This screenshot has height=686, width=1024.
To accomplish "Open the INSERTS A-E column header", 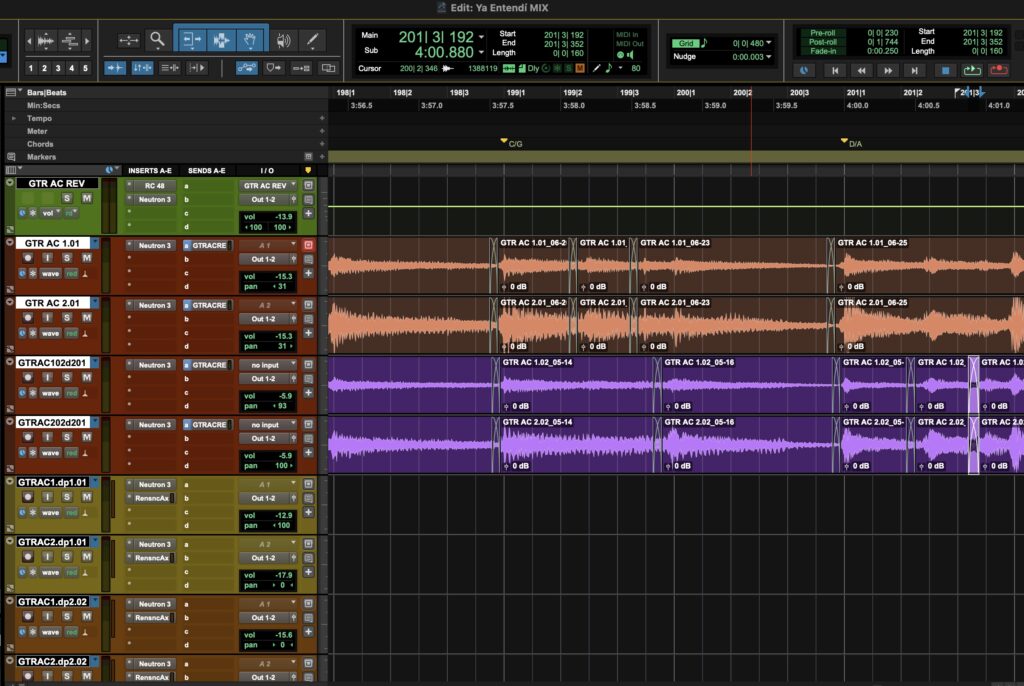I will coord(150,171).
